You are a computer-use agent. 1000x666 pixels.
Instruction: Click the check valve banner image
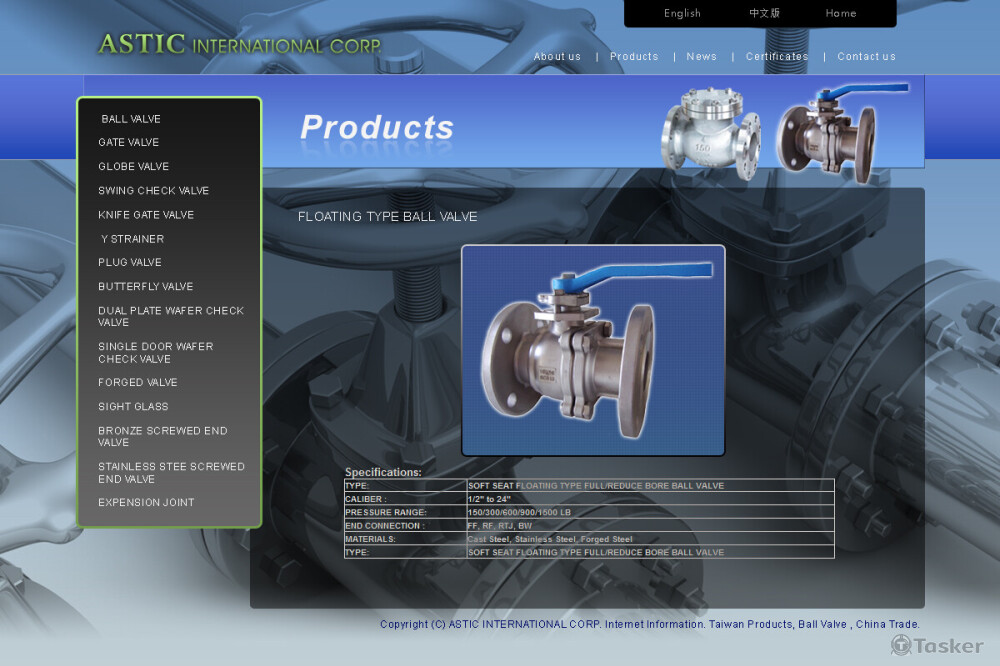point(706,131)
